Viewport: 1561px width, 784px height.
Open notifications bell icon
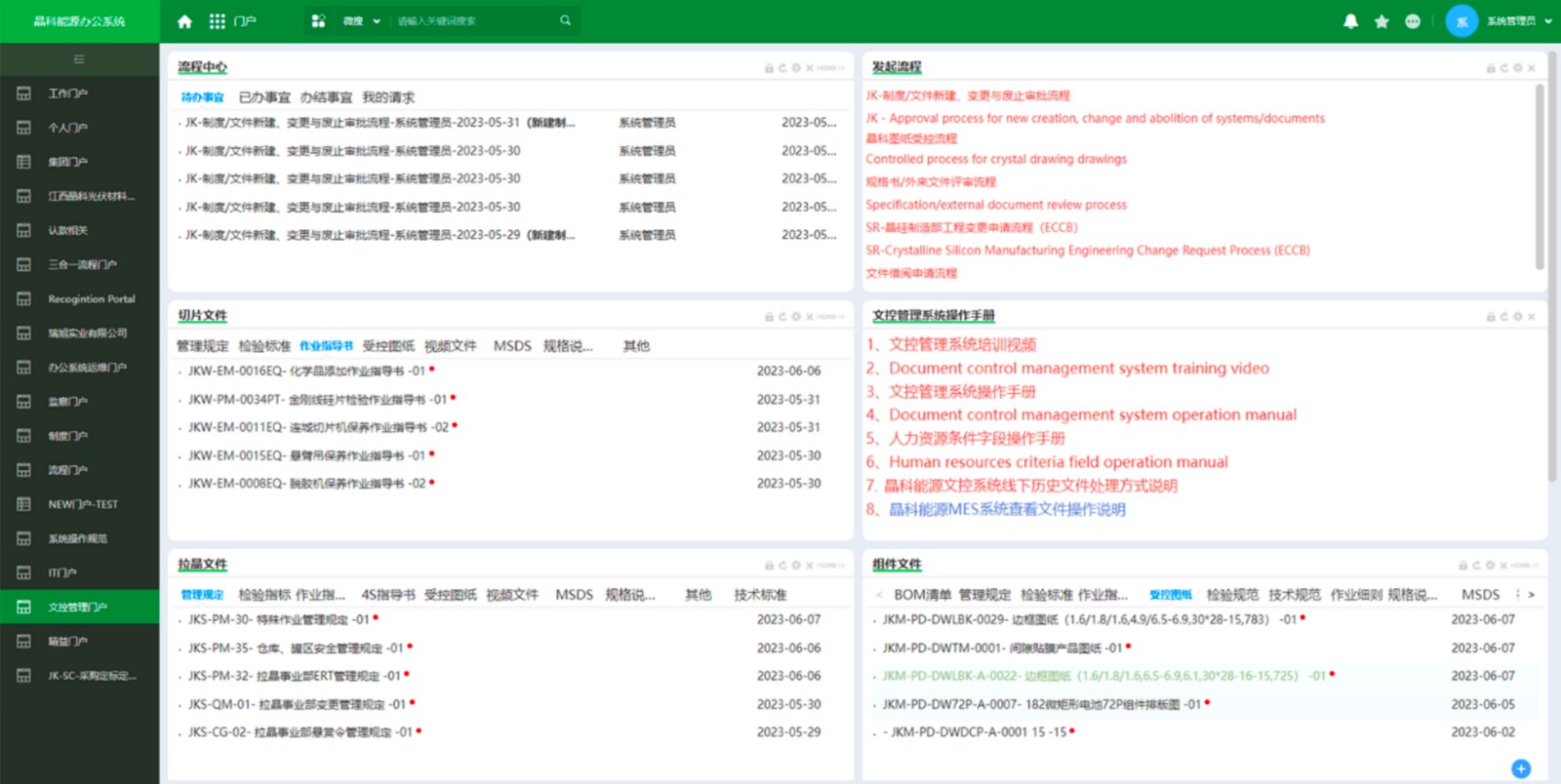click(1350, 20)
